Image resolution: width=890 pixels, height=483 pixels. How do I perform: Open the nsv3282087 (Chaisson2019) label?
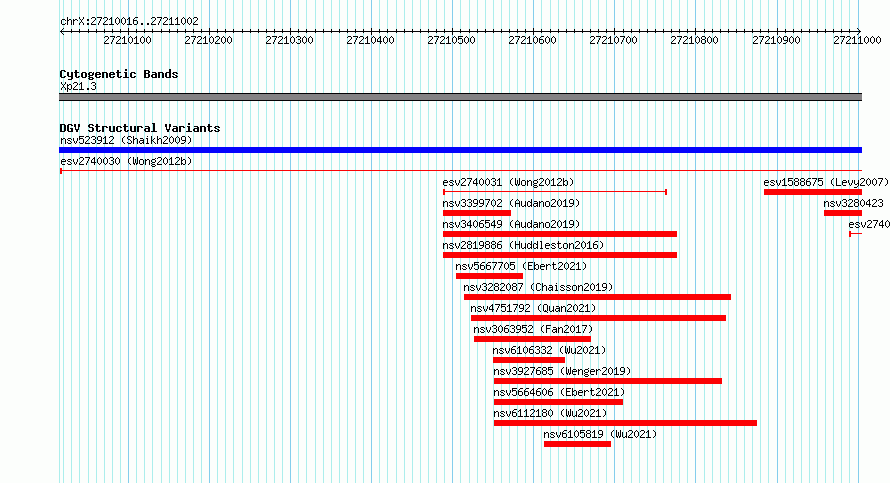538,287
